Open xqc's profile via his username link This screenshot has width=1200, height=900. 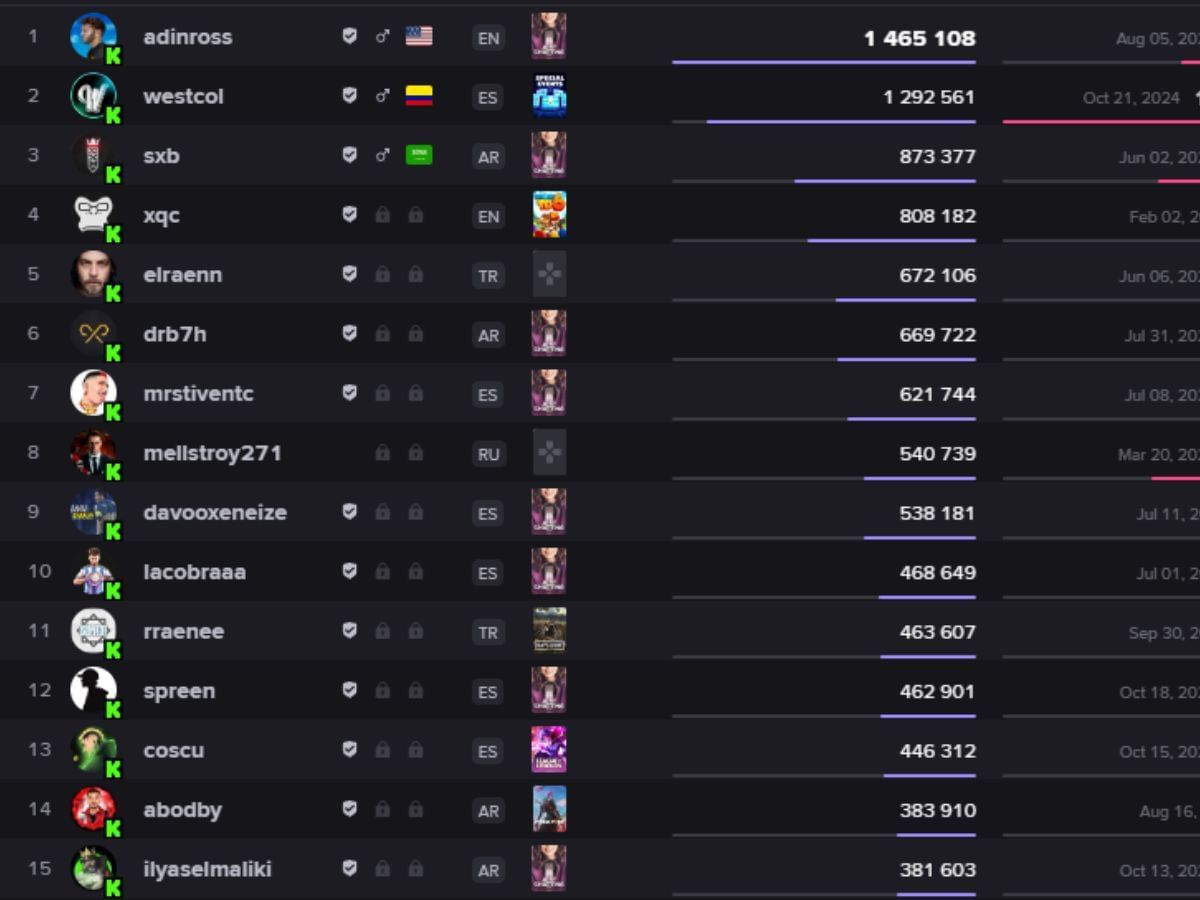[x=163, y=215]
